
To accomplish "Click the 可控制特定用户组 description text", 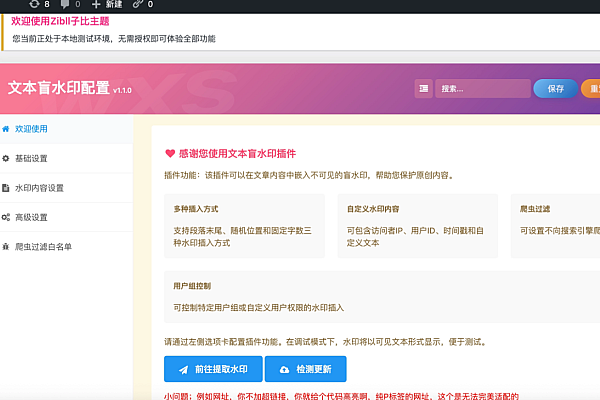I will [x=259, y=308].
